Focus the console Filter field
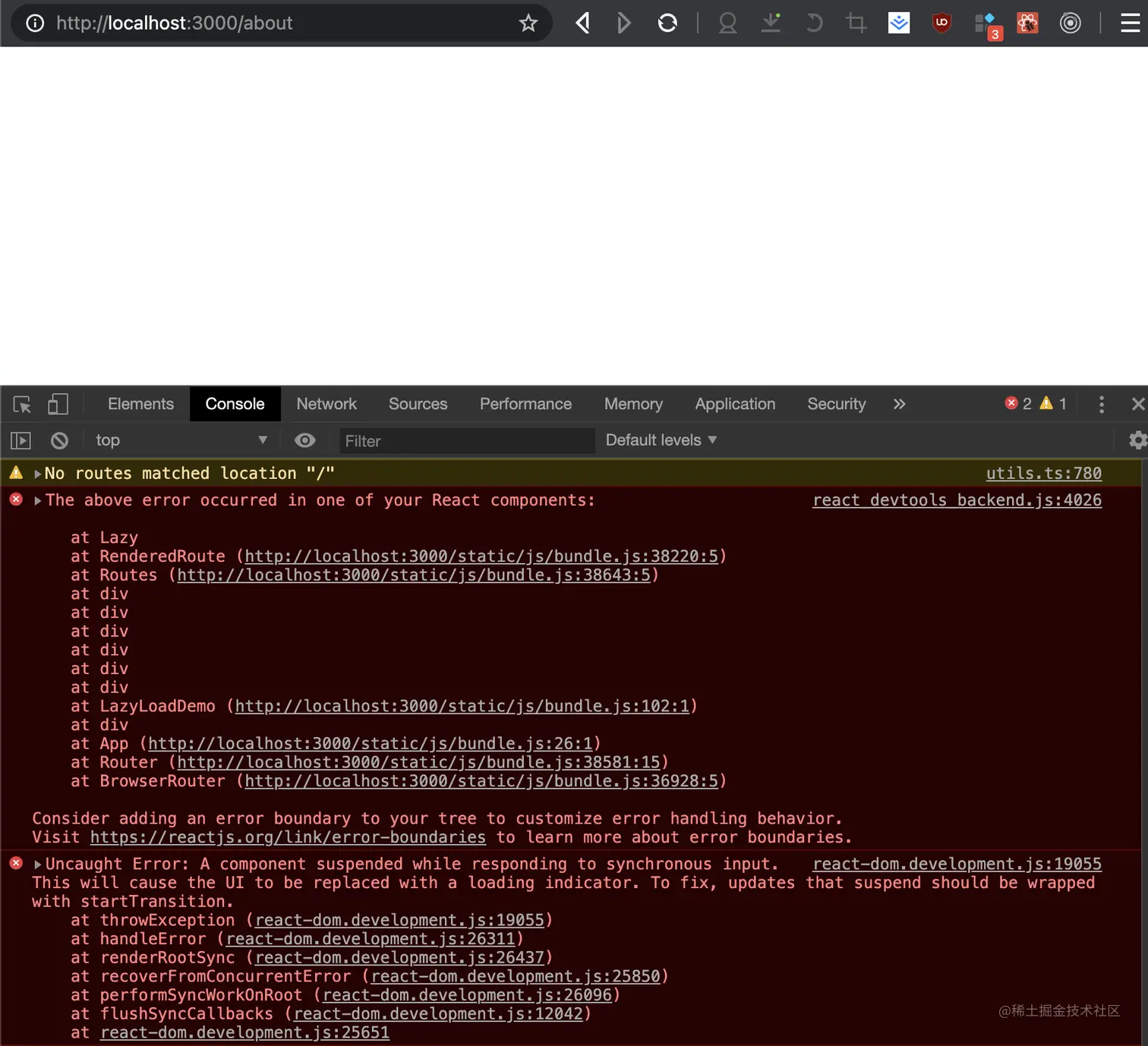 click(x=466, y=441)
